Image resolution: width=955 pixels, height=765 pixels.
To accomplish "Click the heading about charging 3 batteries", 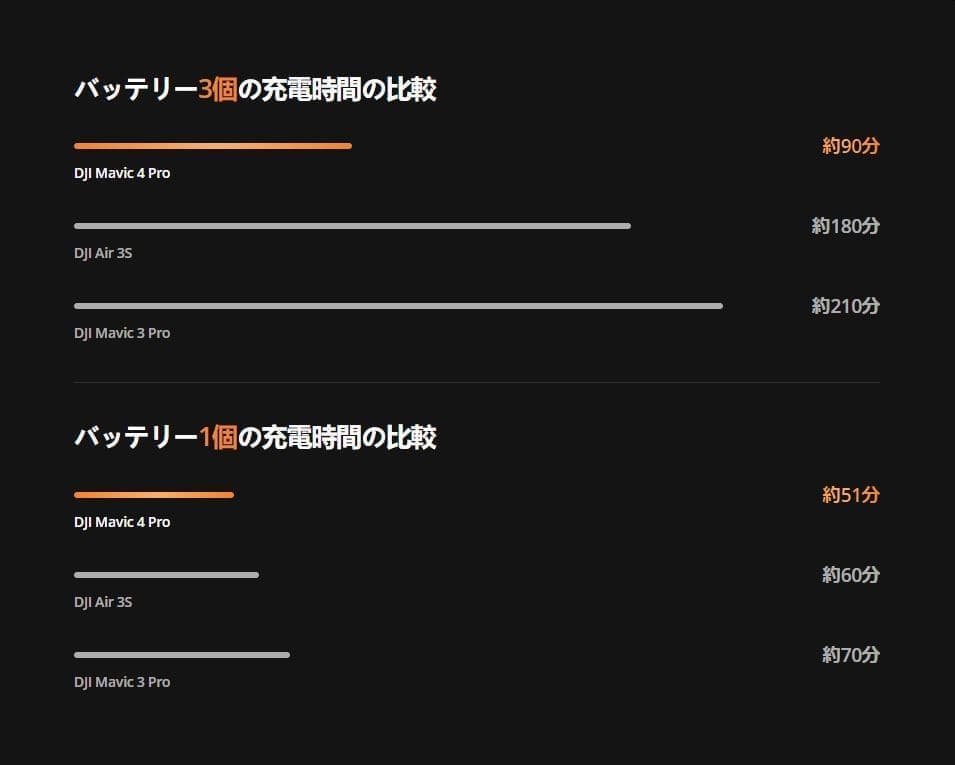I will [255, 90].
